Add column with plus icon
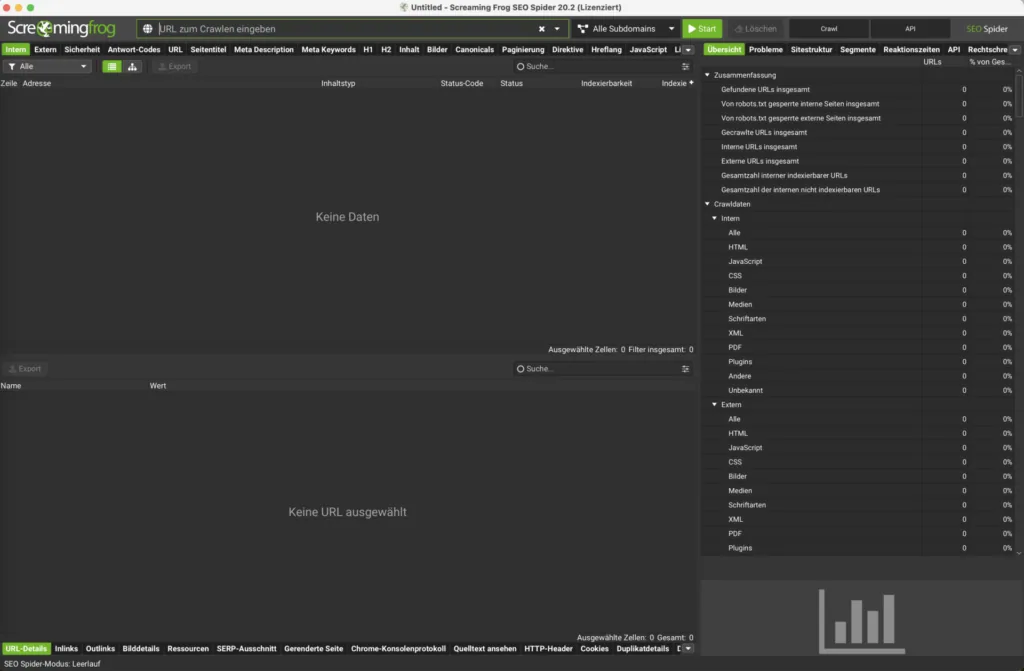The image size is (1024, 671). pyautogui.click(x=691, y=82)
